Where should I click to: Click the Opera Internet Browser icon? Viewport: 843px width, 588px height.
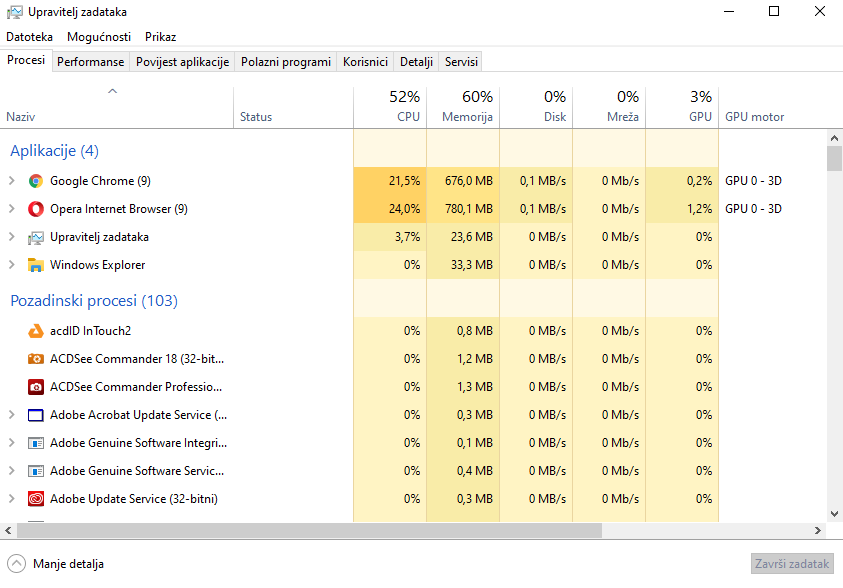(x=35, y=209)
